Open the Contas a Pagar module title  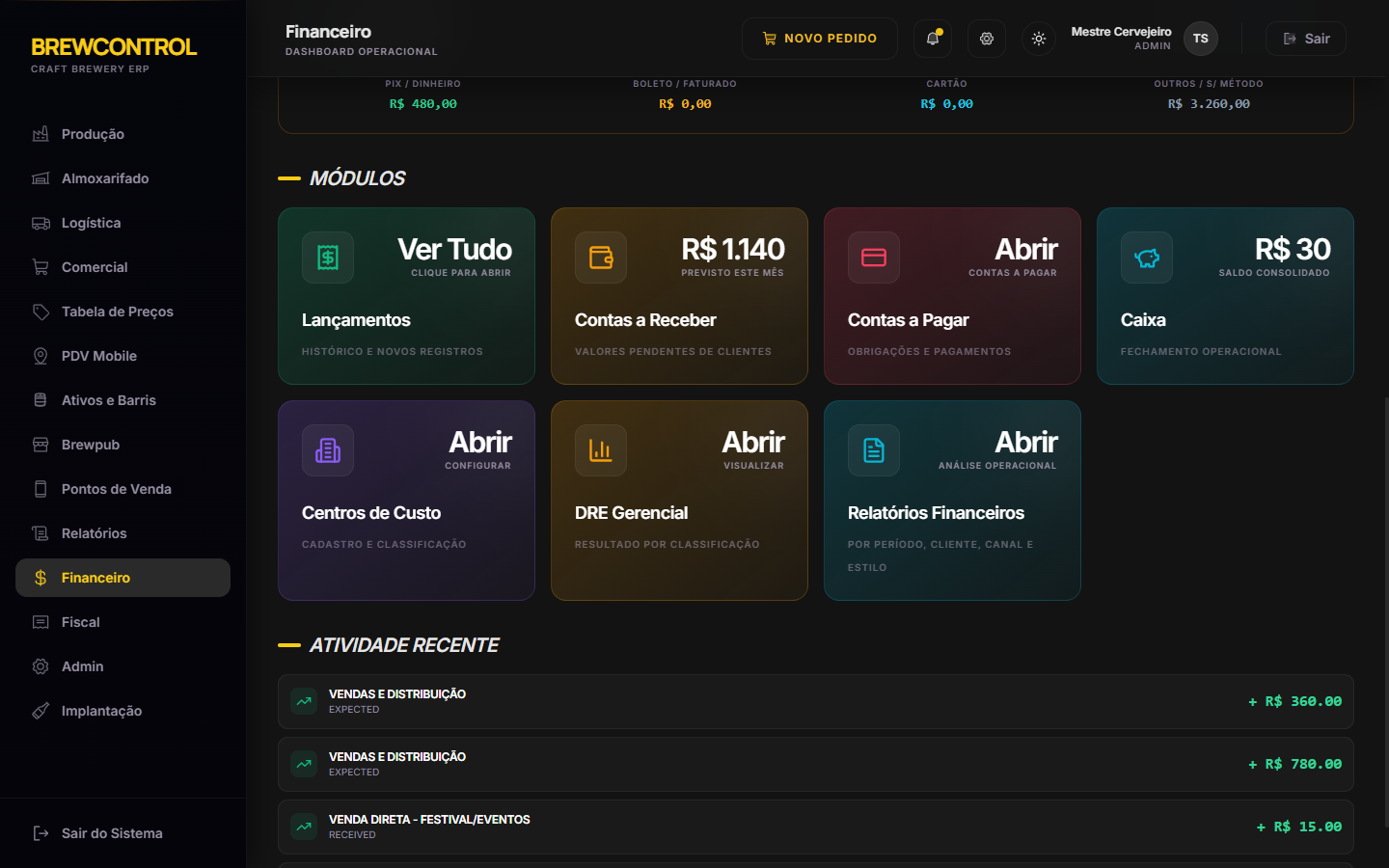click(x=908, y=320)
